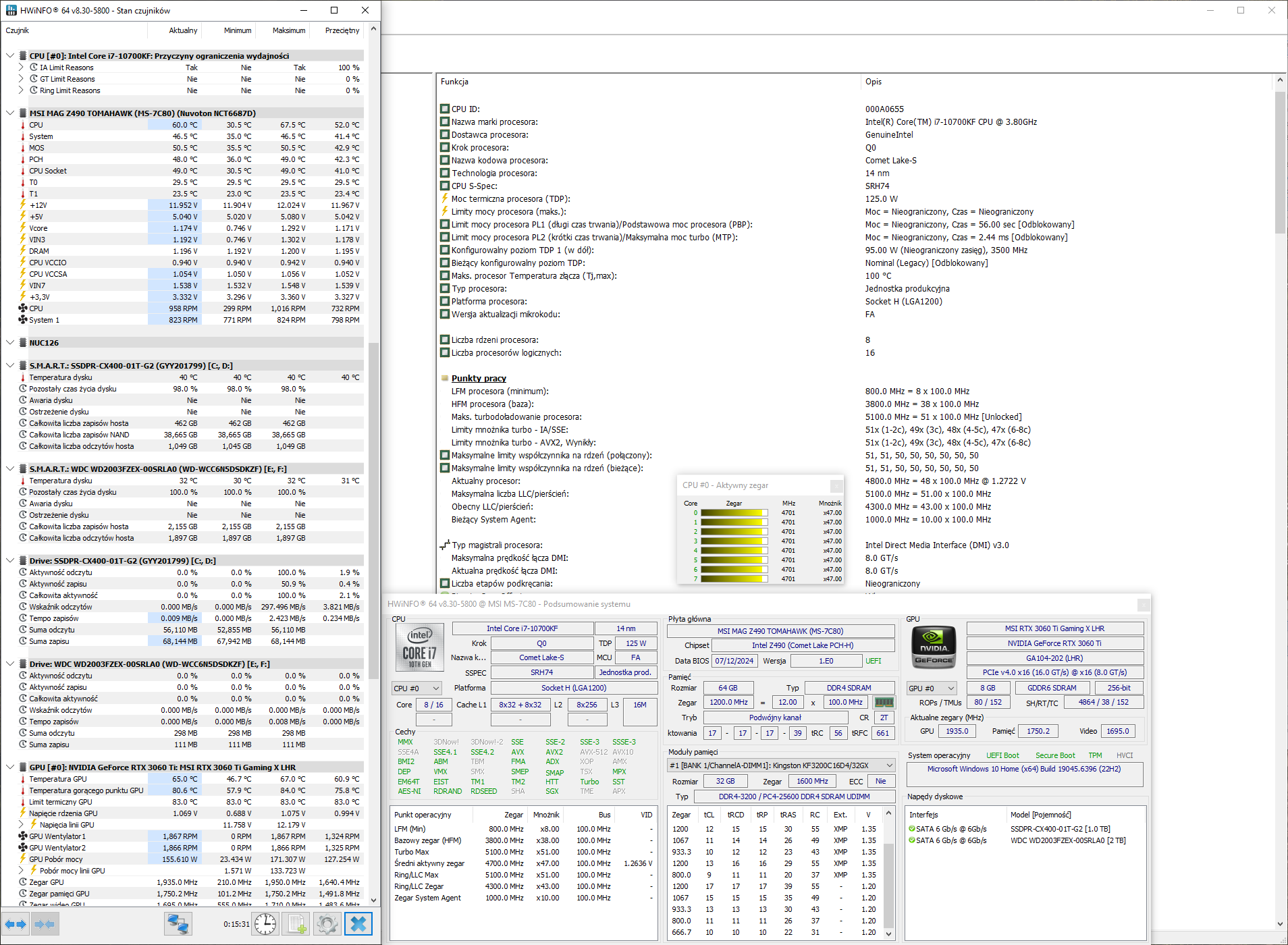Open the CPU #0 selector dropdown
The width and height of the screenshot is (1288, 945).
click(x=417, y=688)
